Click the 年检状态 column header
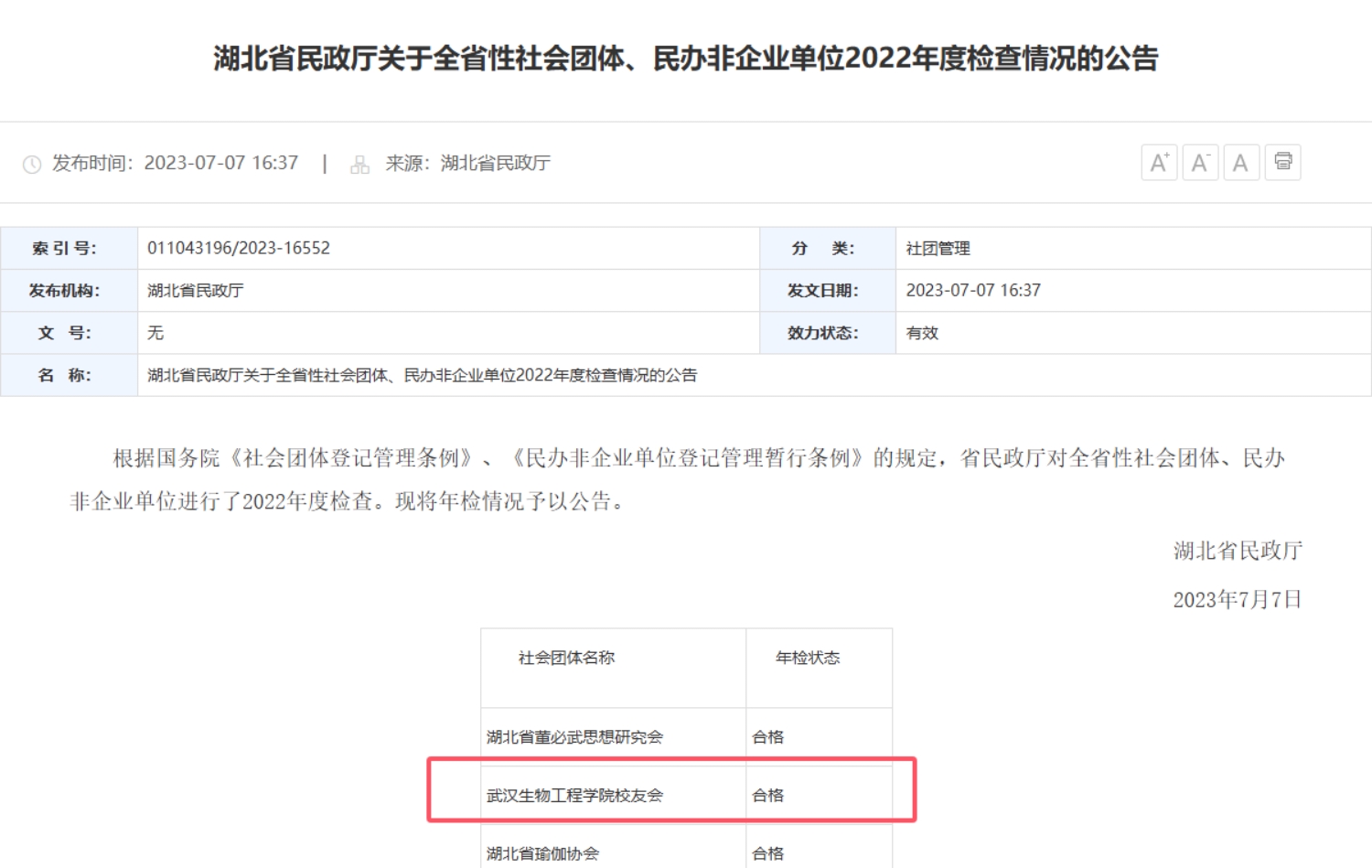 808,658
